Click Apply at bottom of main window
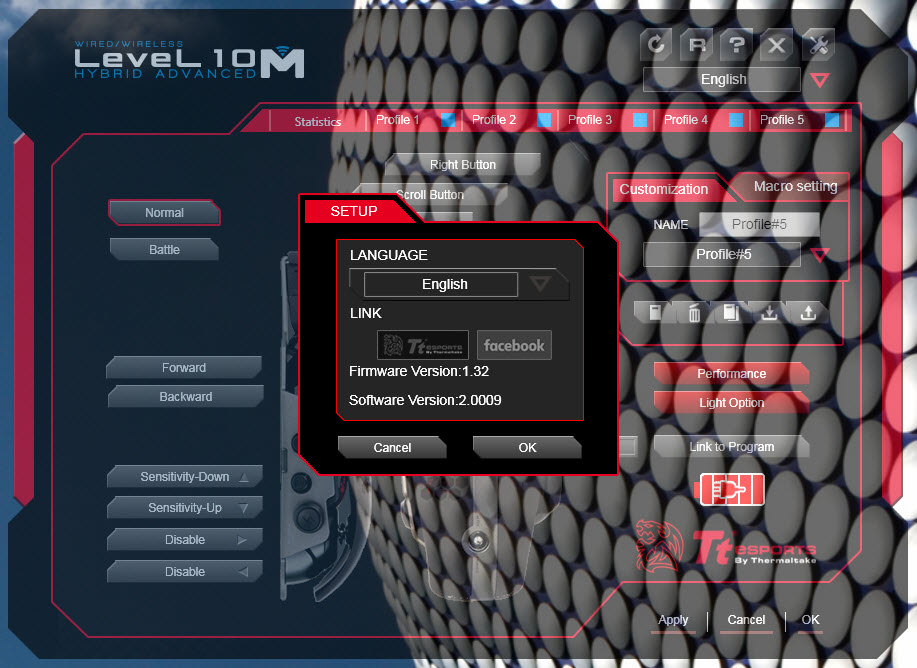 673,621
